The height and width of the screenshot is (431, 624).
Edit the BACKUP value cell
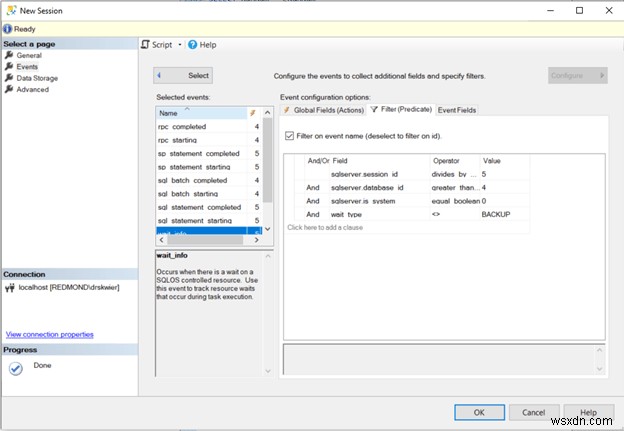tap(505, 215)
